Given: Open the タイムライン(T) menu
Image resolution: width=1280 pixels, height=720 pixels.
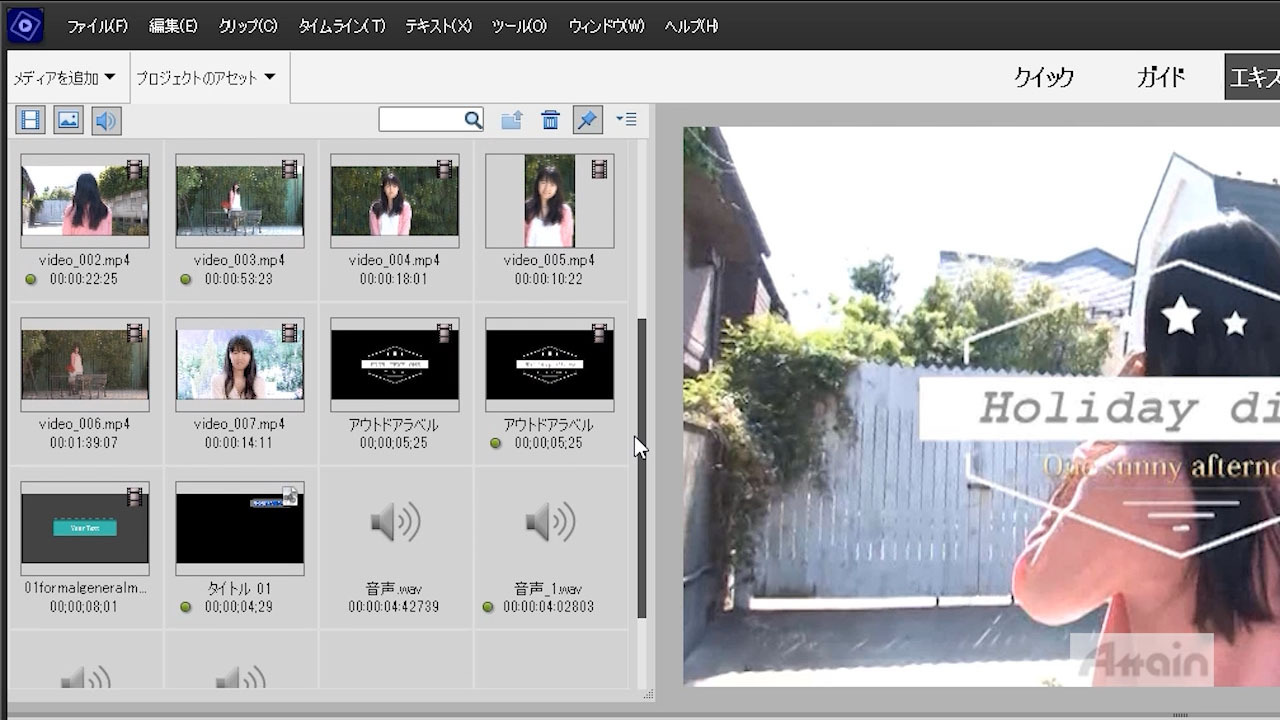Looking at the screenshot, I should [x=342, y=26].
